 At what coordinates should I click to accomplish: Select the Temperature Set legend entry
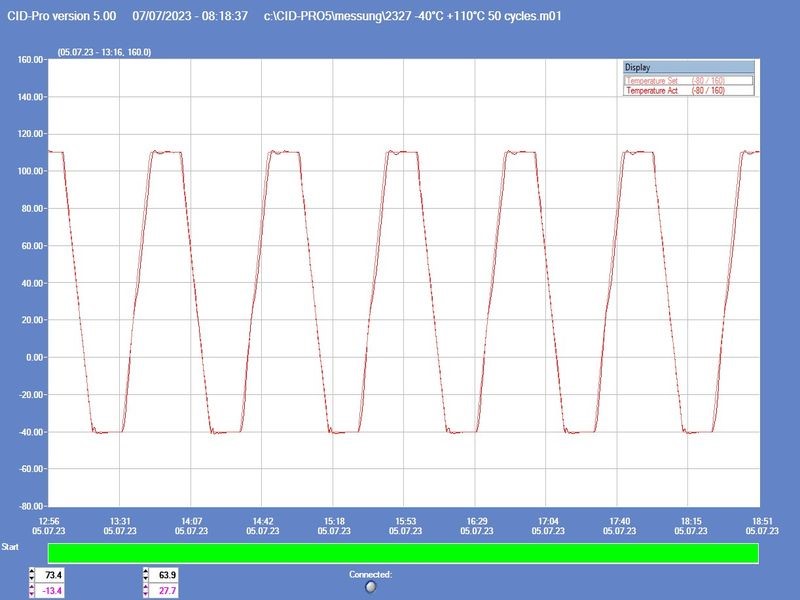point(688,81)
